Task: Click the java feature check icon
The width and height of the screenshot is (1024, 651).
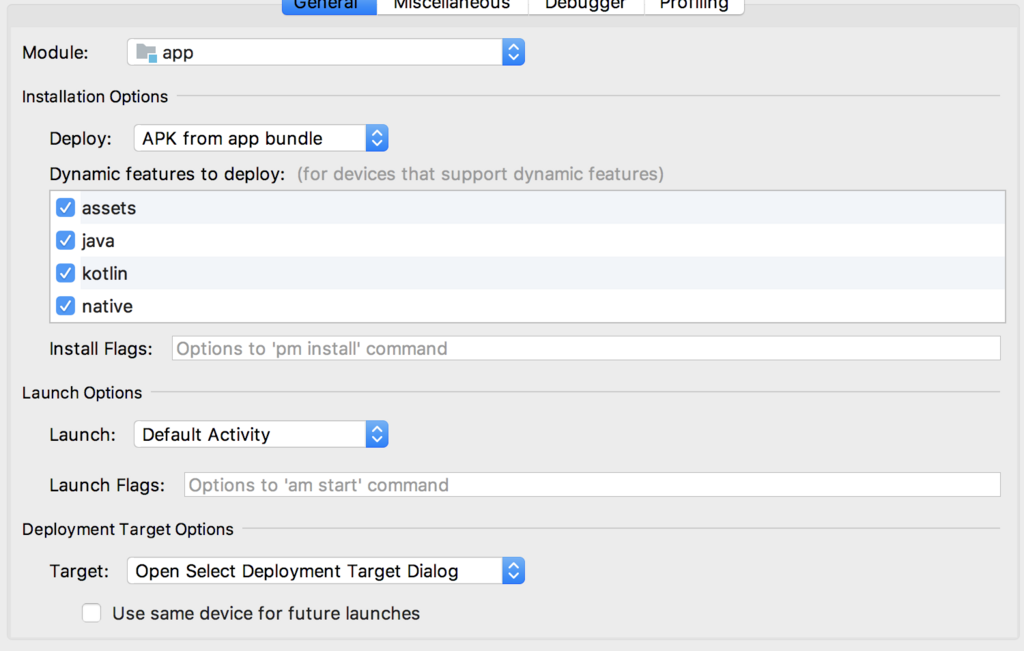Action: (65, 240)
